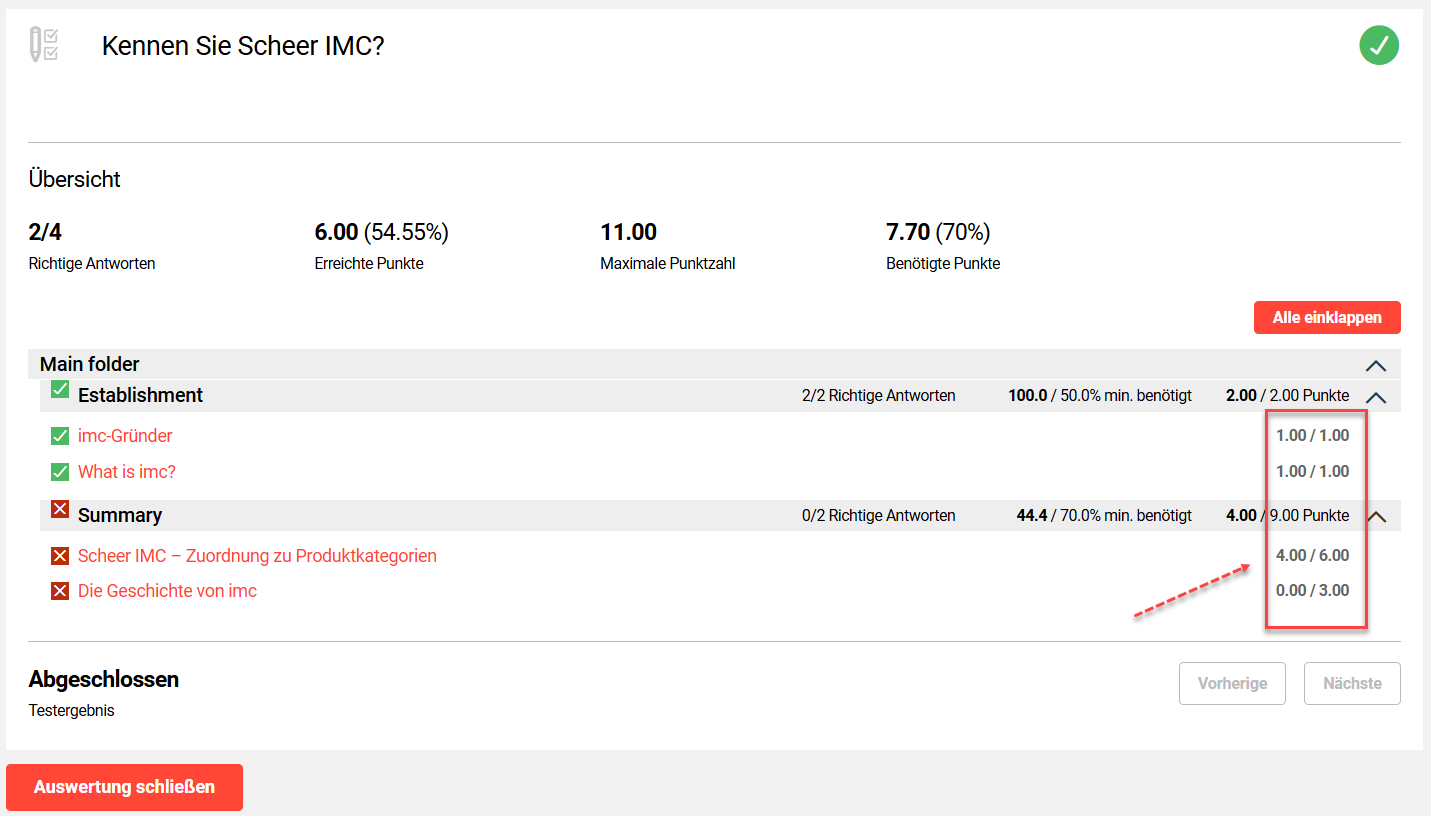The image size is (1431, 816).
Task: Click the Abgeschlossen status heading
Action: pyautogui.click(x=104, y=680)
